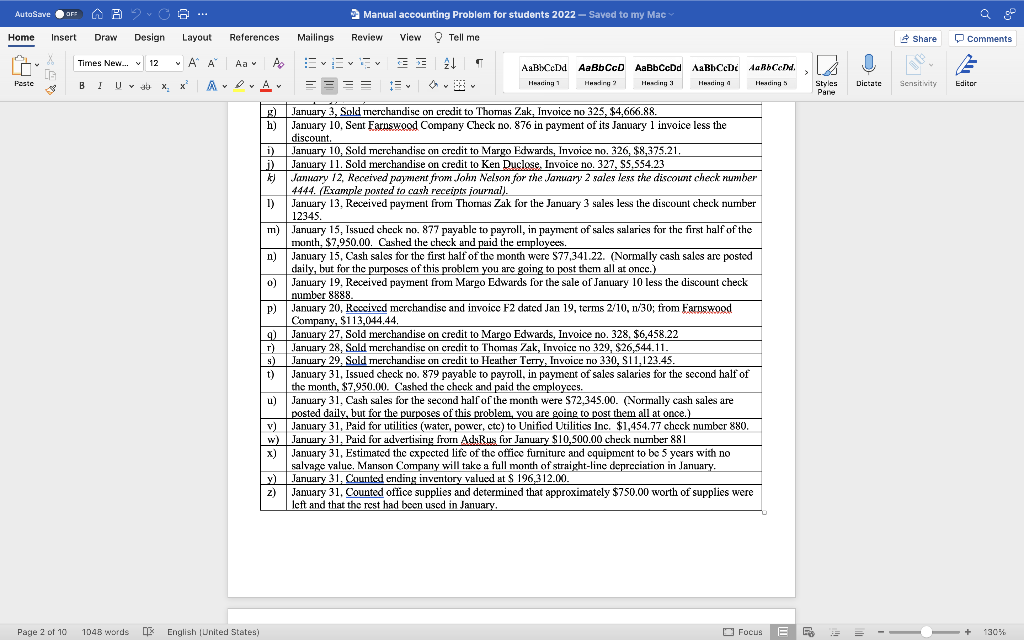The width and height of the screenshot is (1024, 640).
Task: Toggle bold formatting
Action: coord(82,86)
